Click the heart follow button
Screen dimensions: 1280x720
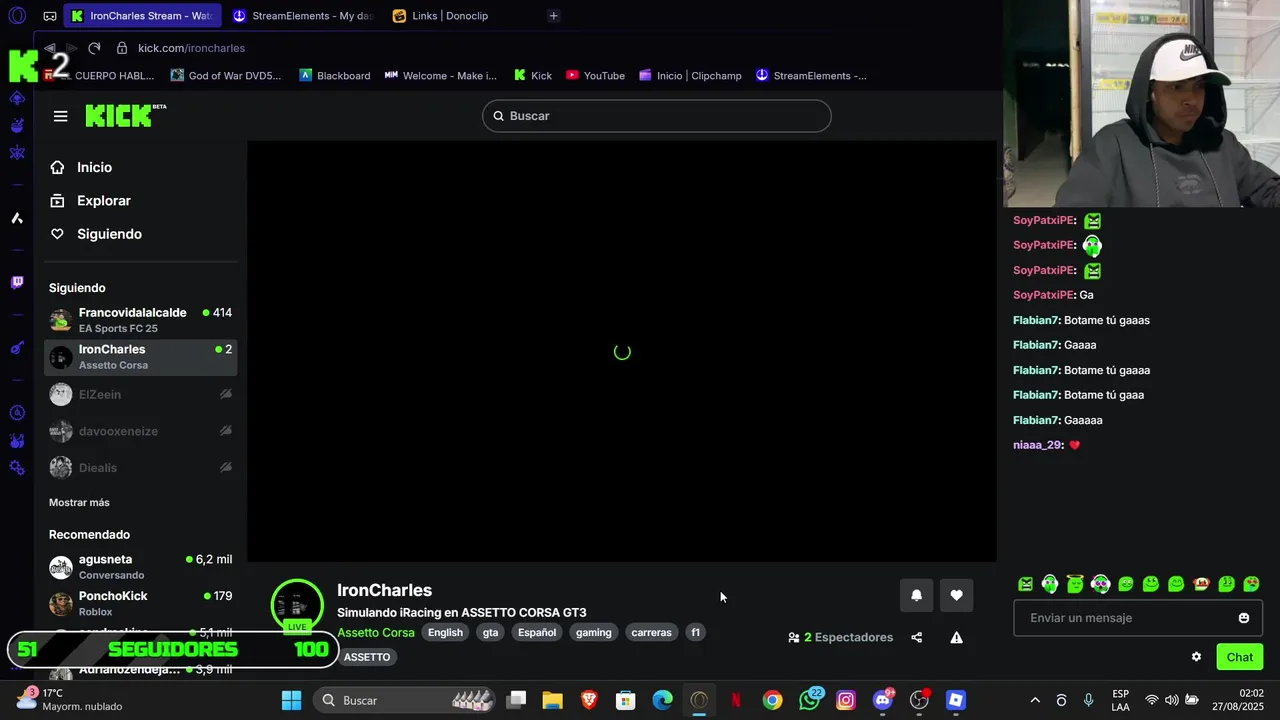[x=956, y=595]
